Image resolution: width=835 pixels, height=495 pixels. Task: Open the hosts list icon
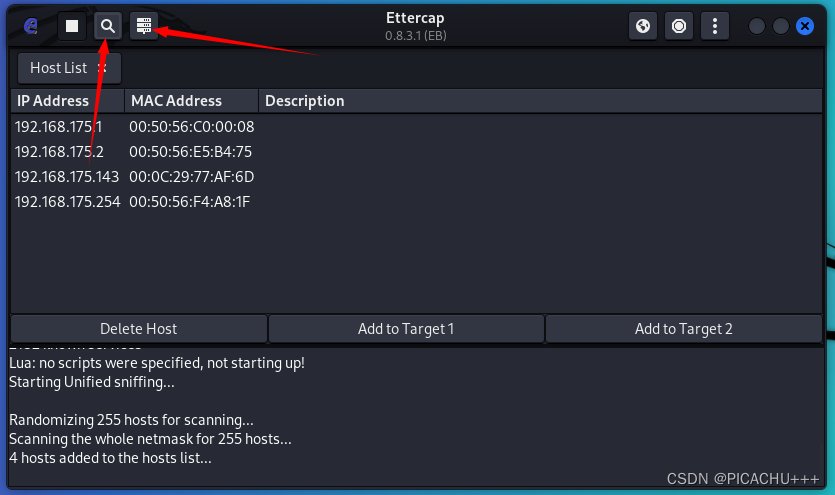click(x=144, y=26)
